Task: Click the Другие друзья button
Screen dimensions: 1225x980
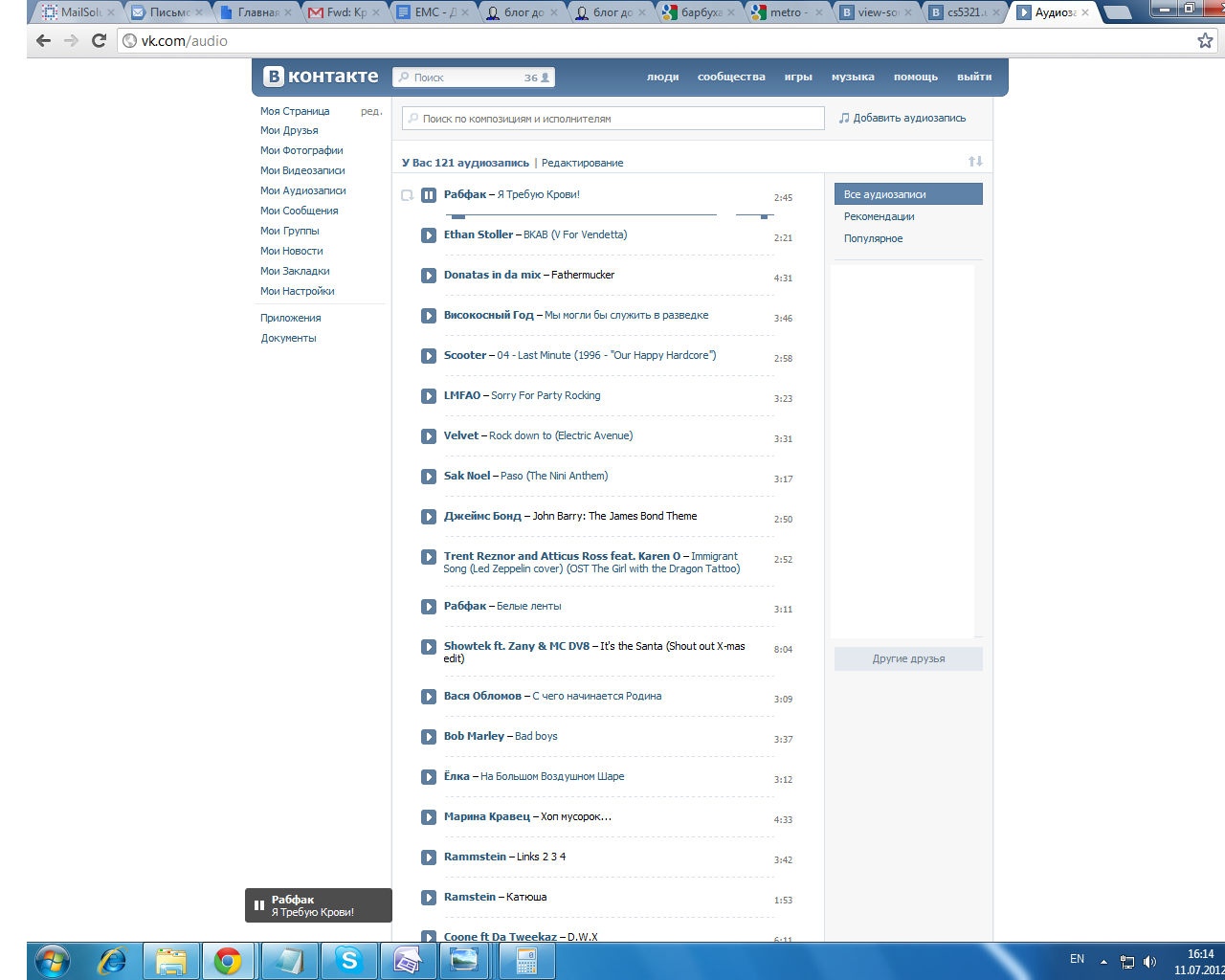Action: pyautogui.click(x=908, y=658)
